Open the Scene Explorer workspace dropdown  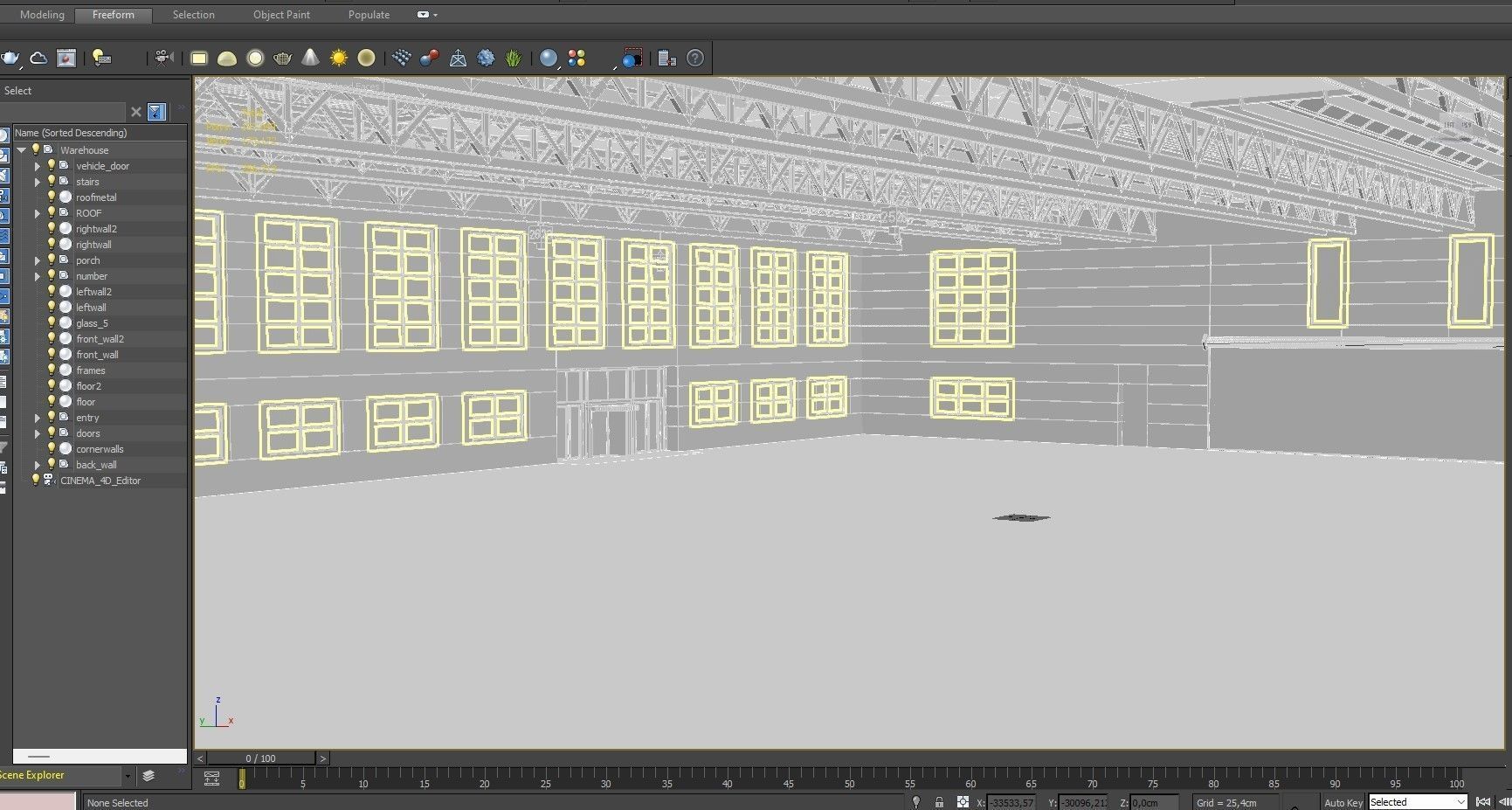tap(128, 775)
